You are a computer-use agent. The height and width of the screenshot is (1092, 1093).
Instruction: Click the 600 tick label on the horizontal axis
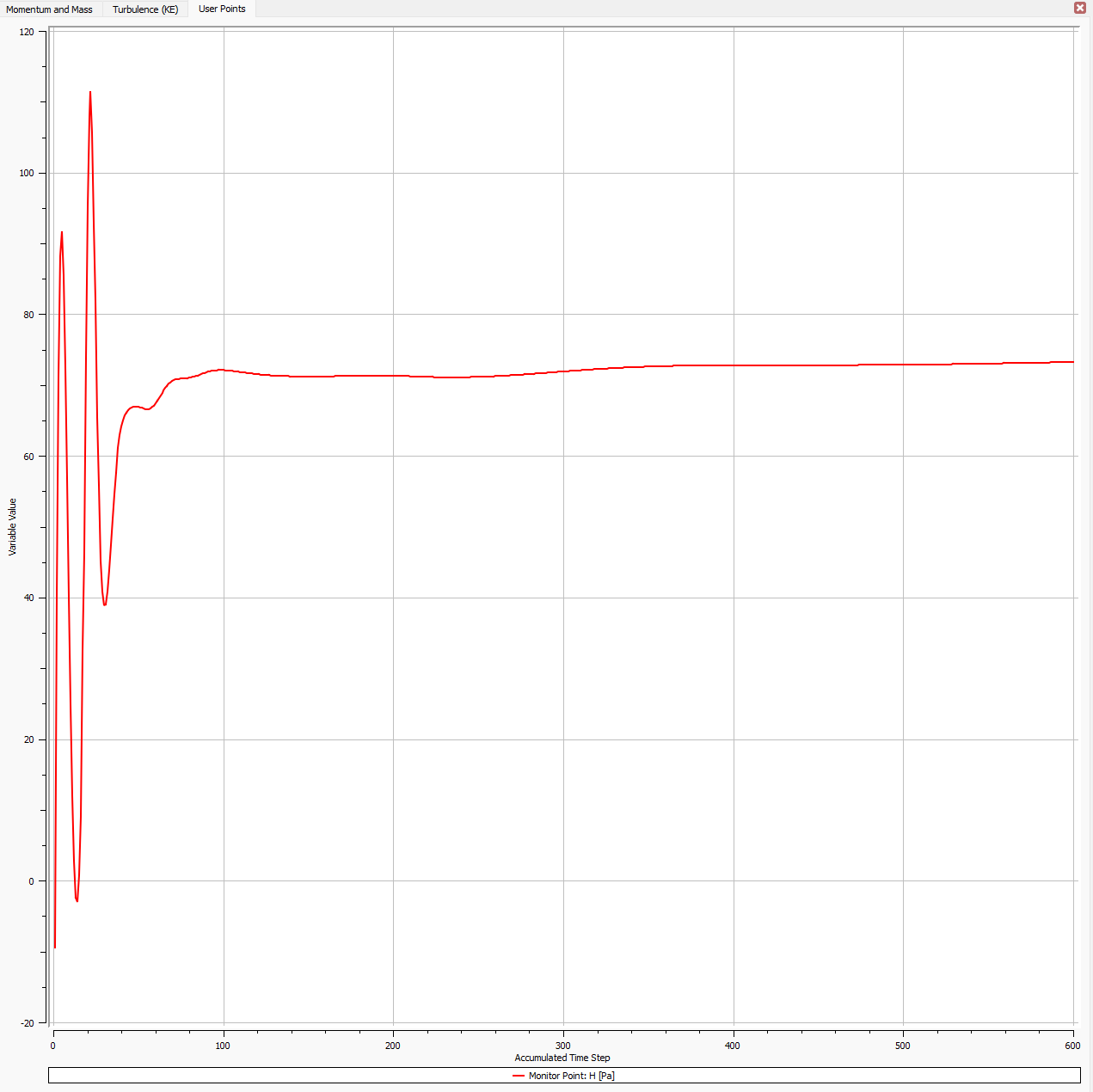pos(1072,1046)
